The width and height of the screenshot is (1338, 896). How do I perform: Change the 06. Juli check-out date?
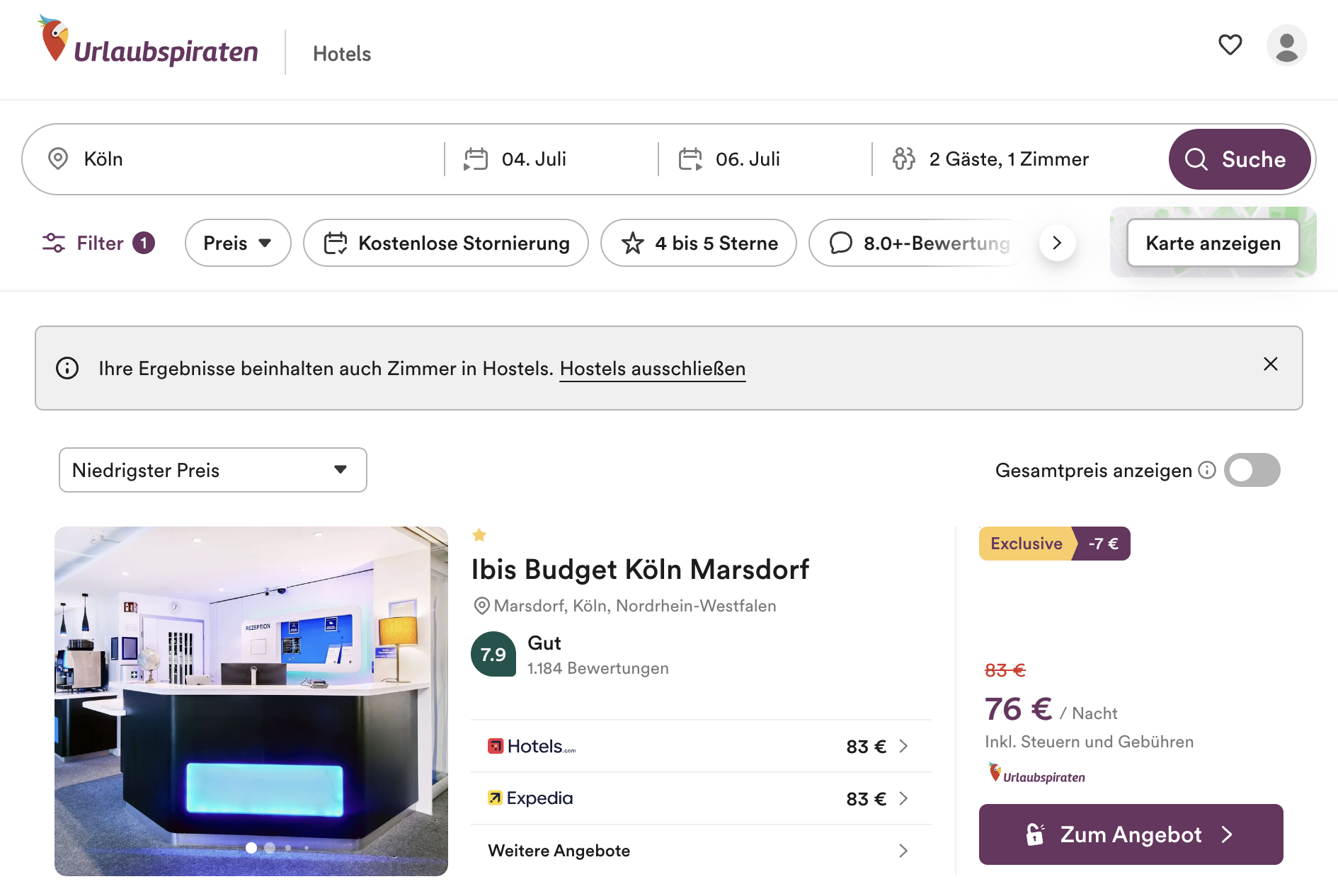pos(765,159)
